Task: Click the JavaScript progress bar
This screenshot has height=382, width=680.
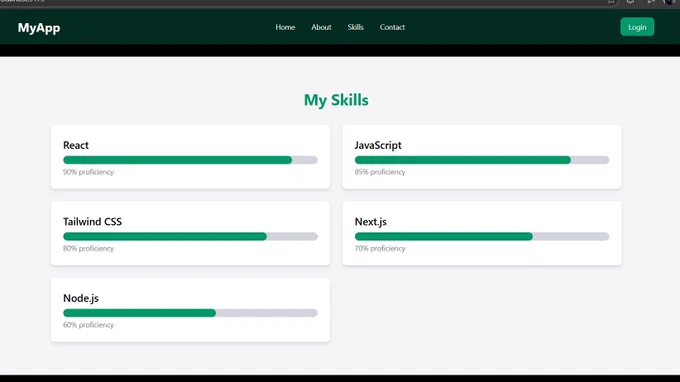Action: (x=482, y=160)
